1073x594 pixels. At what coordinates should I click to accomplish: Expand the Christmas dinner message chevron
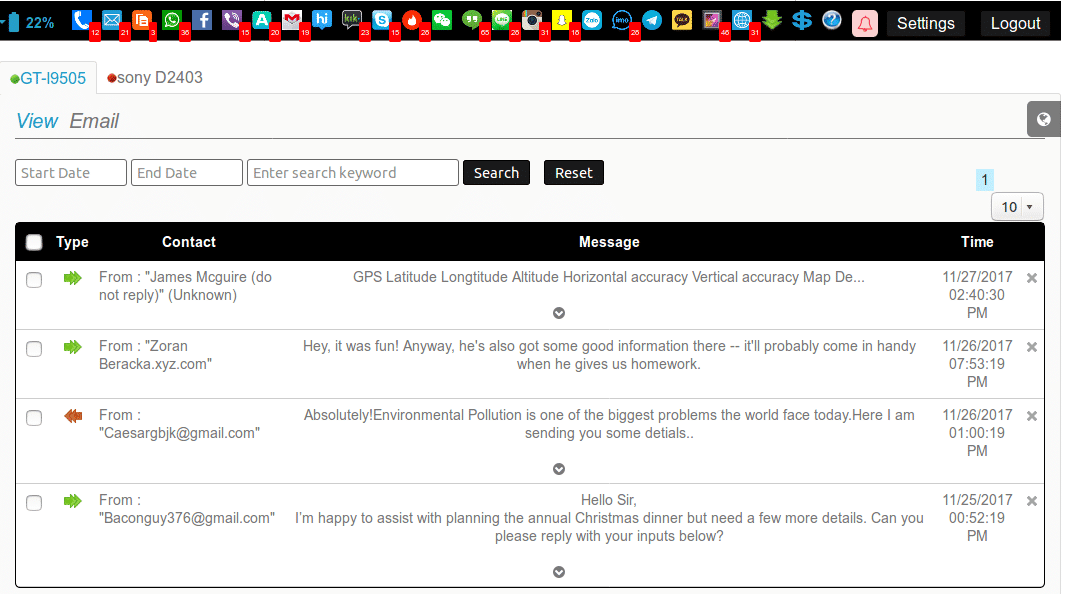[x=559, y=572]
